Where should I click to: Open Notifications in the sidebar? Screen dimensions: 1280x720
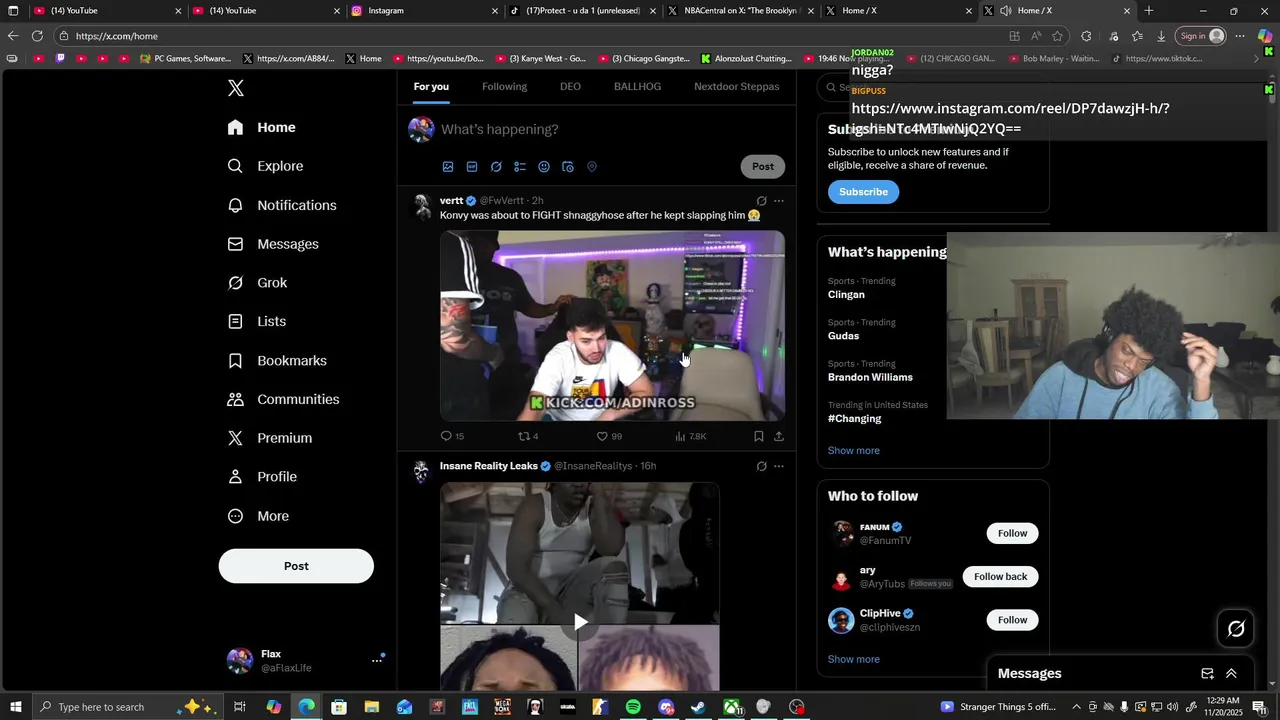[x=282, y=205]
